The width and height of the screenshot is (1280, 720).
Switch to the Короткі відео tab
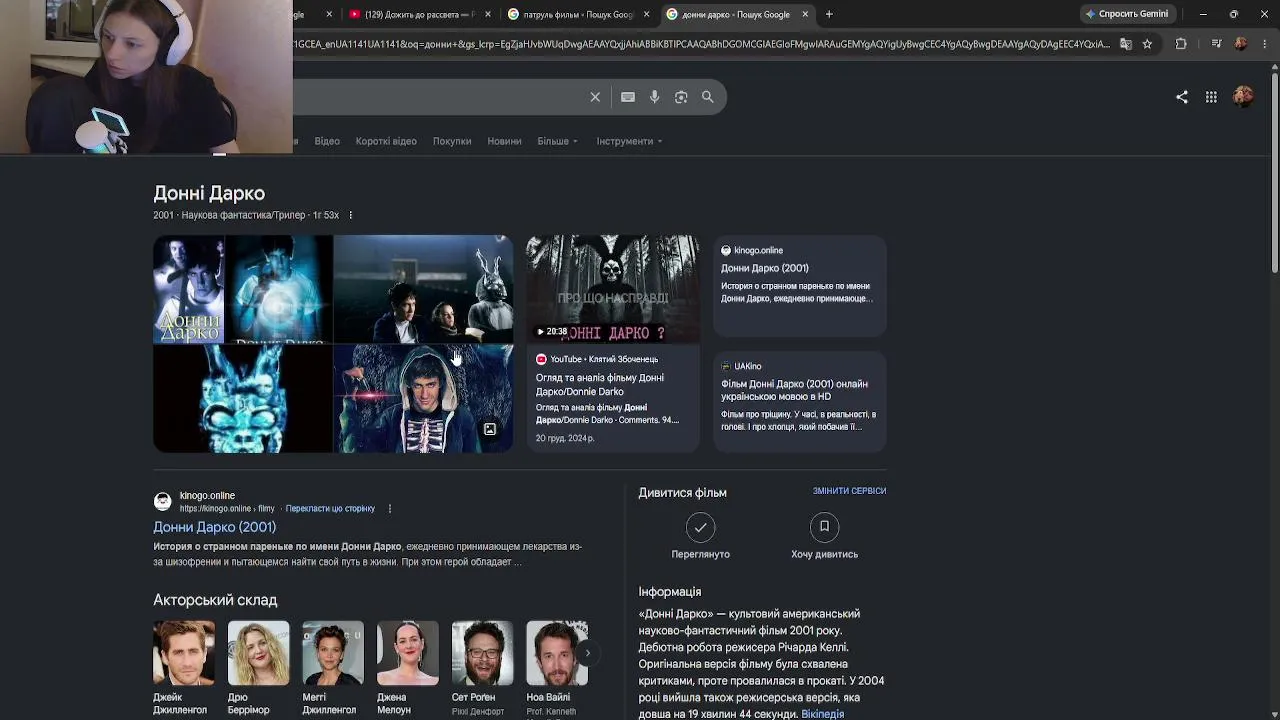(x=386, y=141)
